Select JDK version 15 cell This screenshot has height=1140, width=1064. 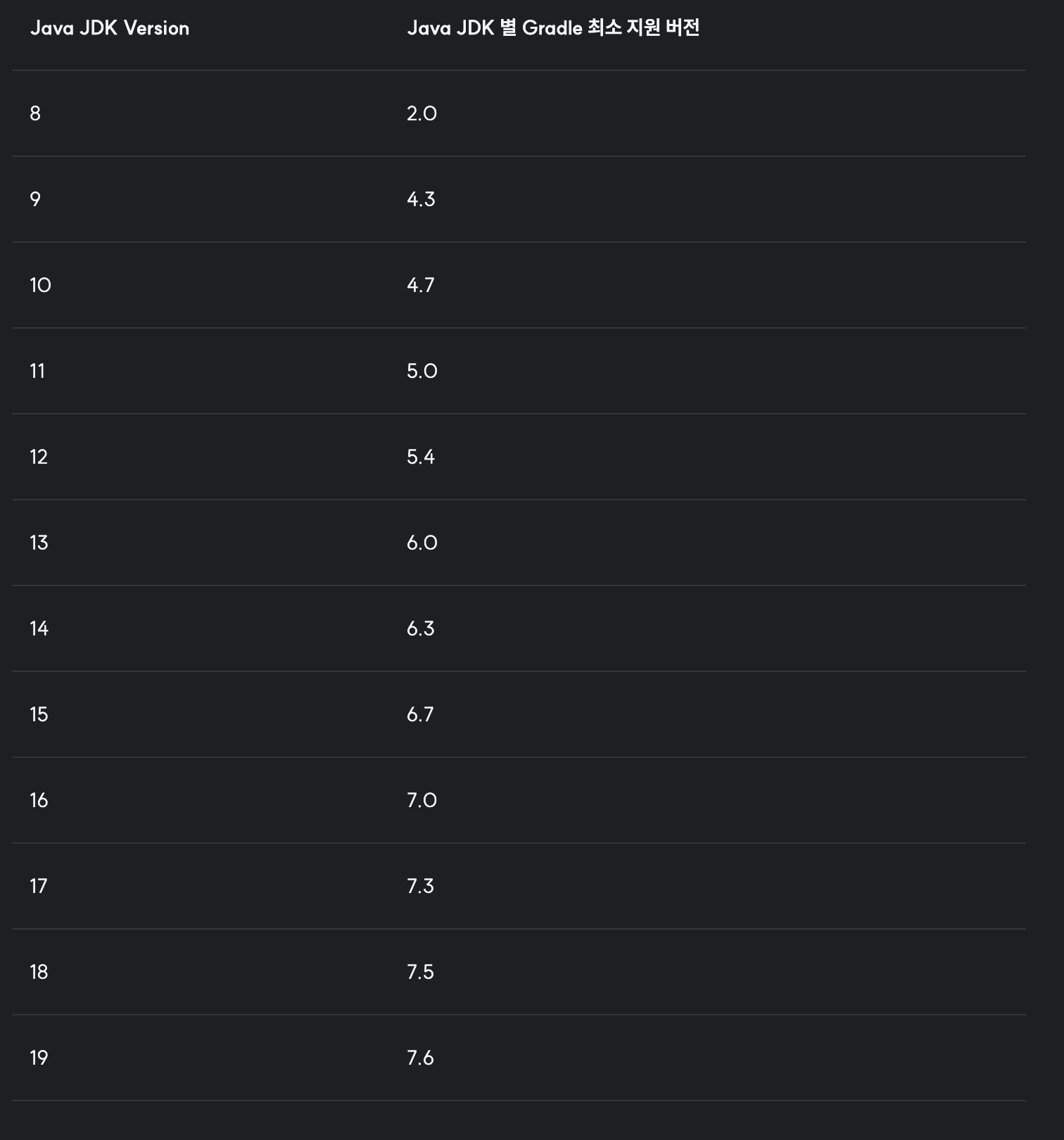(39, 714)
